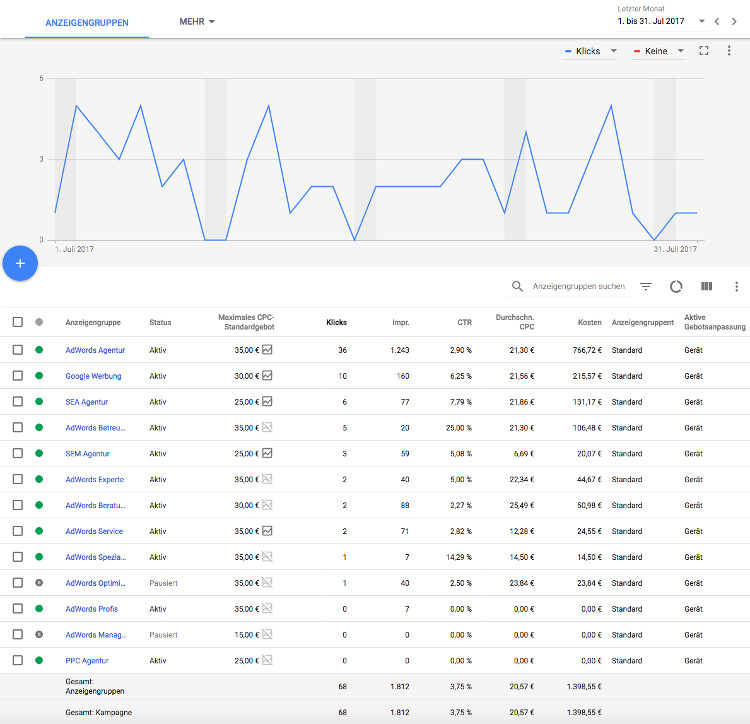
Task: Check the box for Google Werbung row
Action: coord(17,376)
